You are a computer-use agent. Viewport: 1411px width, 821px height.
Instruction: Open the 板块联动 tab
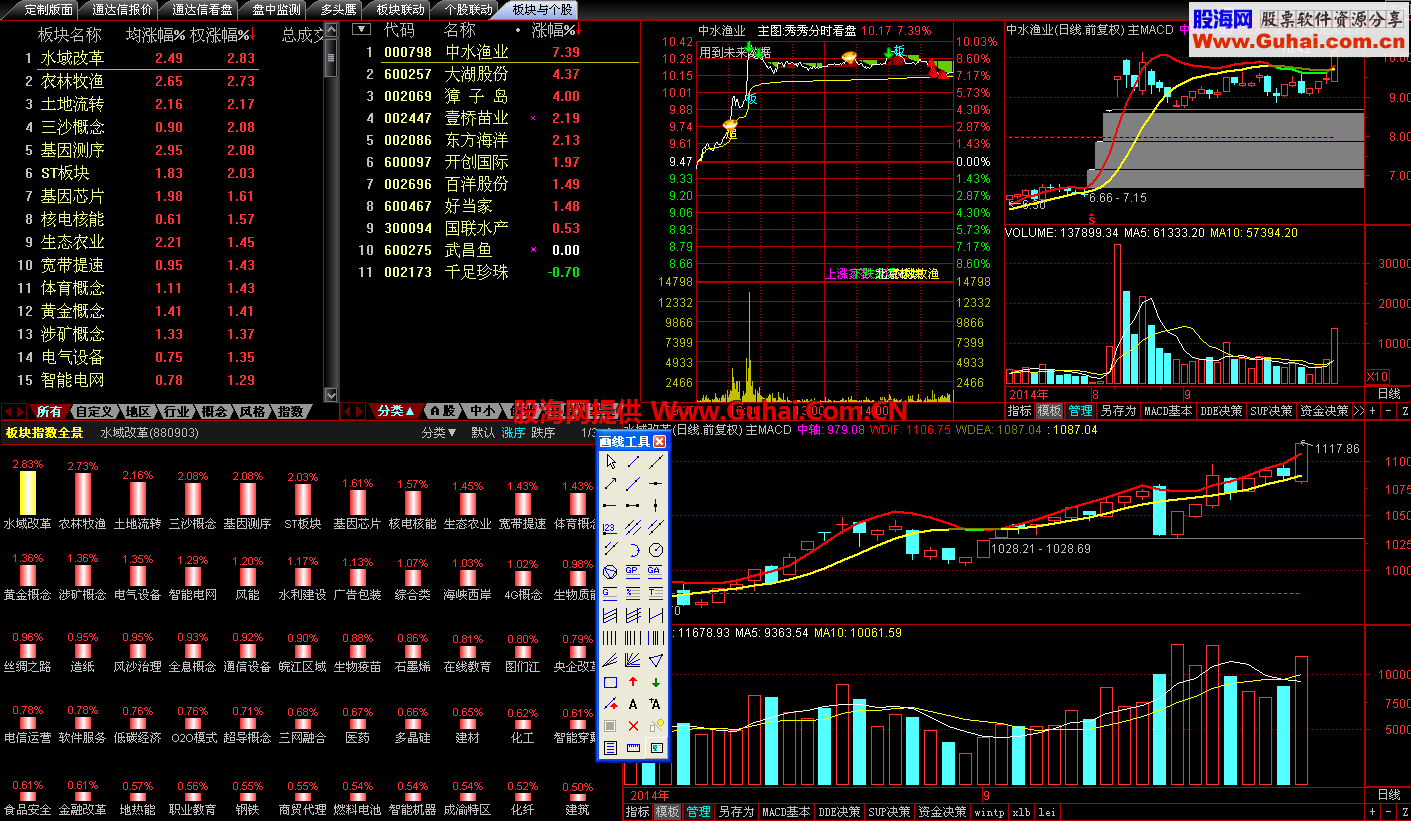[x=400, y=9]
